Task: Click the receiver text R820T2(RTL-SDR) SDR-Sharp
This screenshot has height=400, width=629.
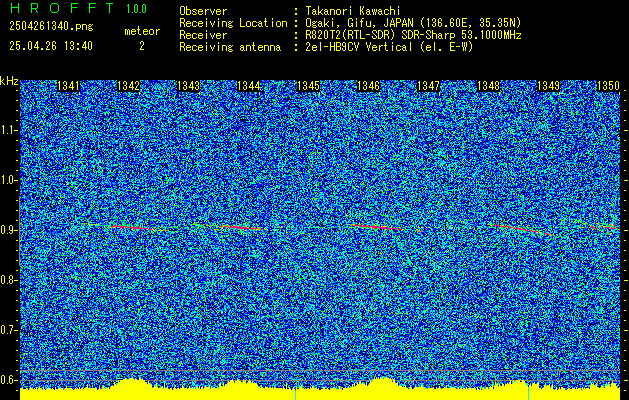Action: coord(381,35)
